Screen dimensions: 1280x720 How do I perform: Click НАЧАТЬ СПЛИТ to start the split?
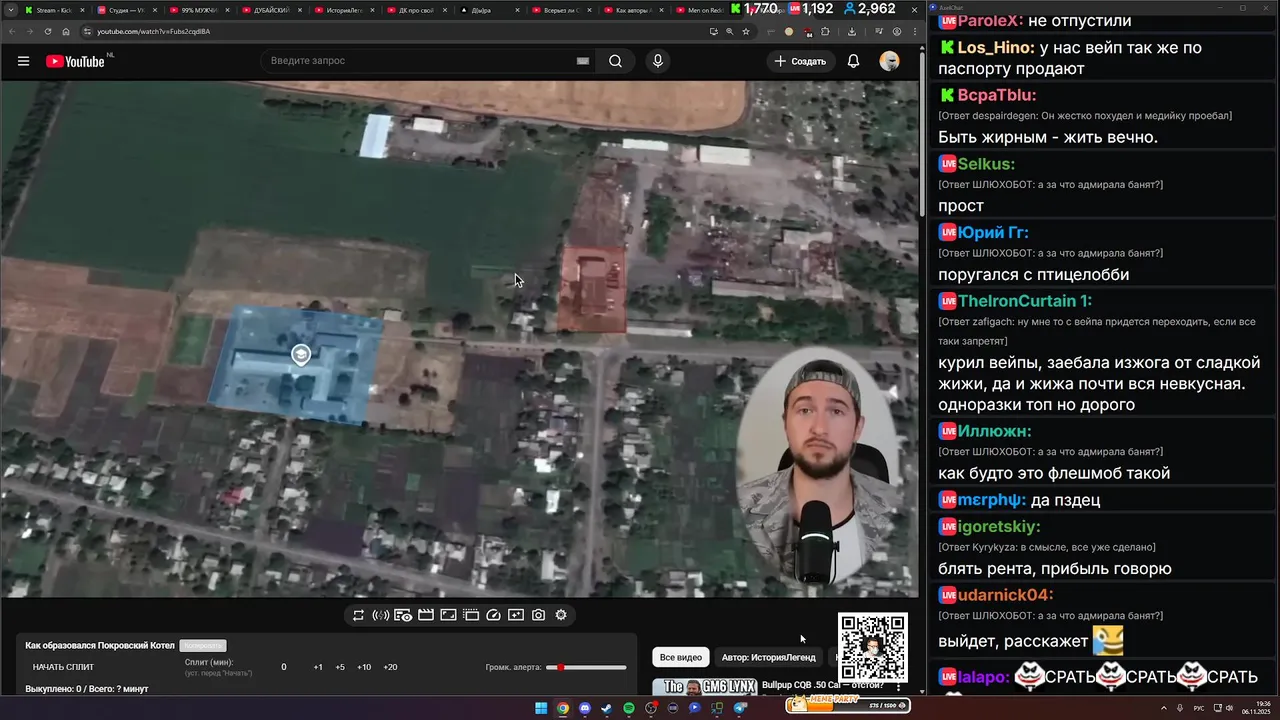(63, 667)
